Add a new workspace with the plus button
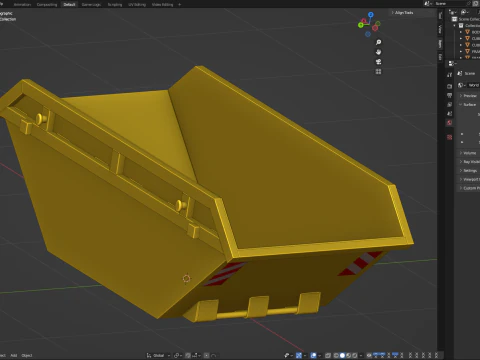This screenshot has height=360, width=480. pos(180,4)
